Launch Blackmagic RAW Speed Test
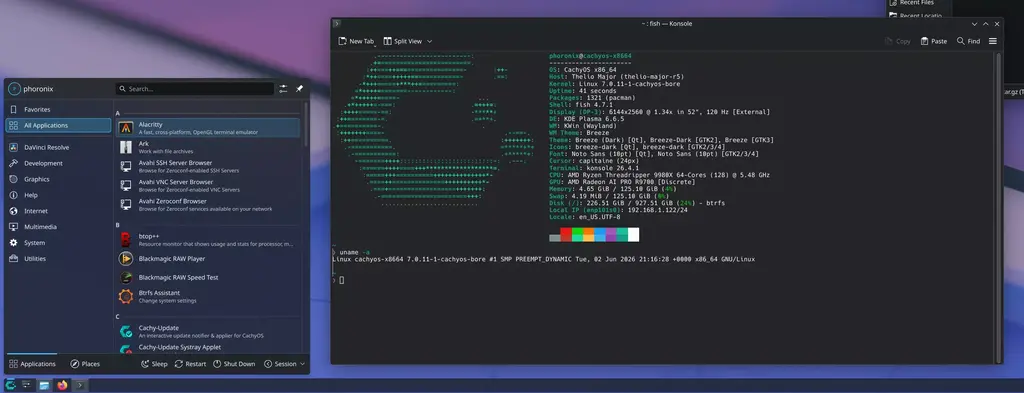1024x393 pixels. click(x=208, y=277)
